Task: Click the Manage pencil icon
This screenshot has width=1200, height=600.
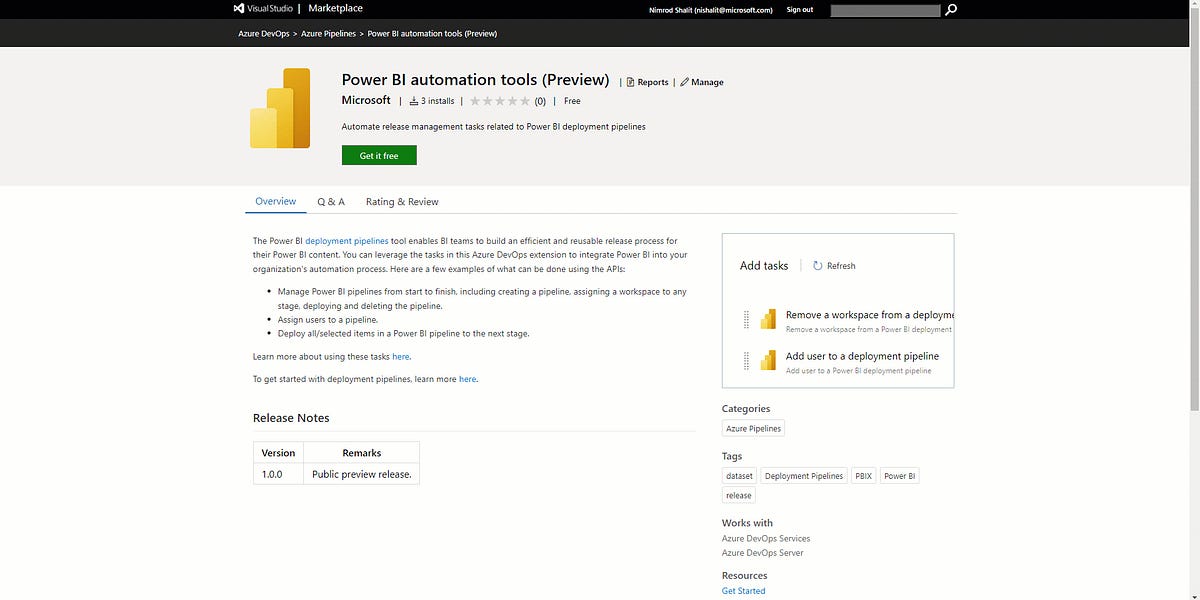Action: coord(685,82)
